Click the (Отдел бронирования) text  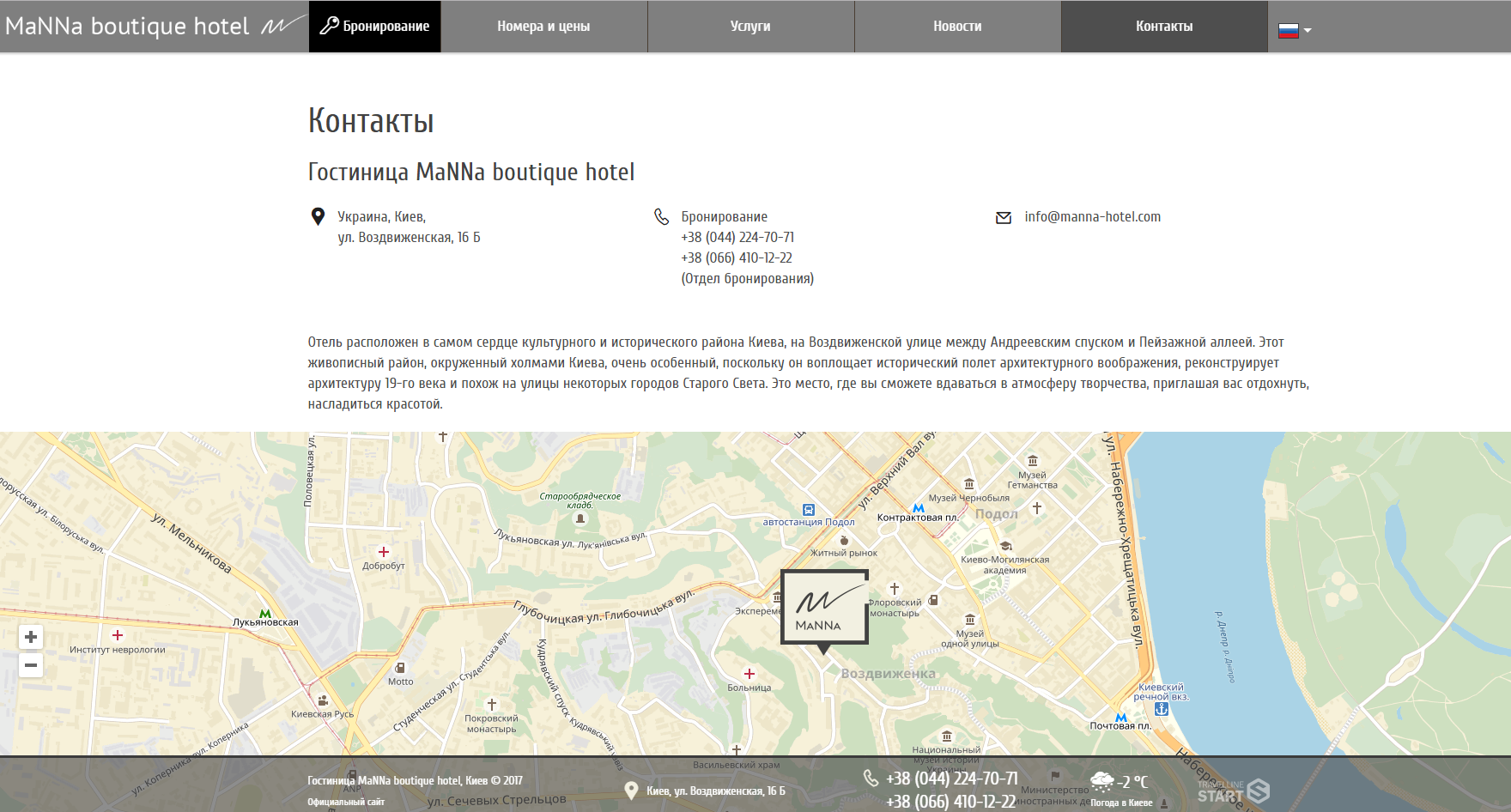[x=748, y=278]
